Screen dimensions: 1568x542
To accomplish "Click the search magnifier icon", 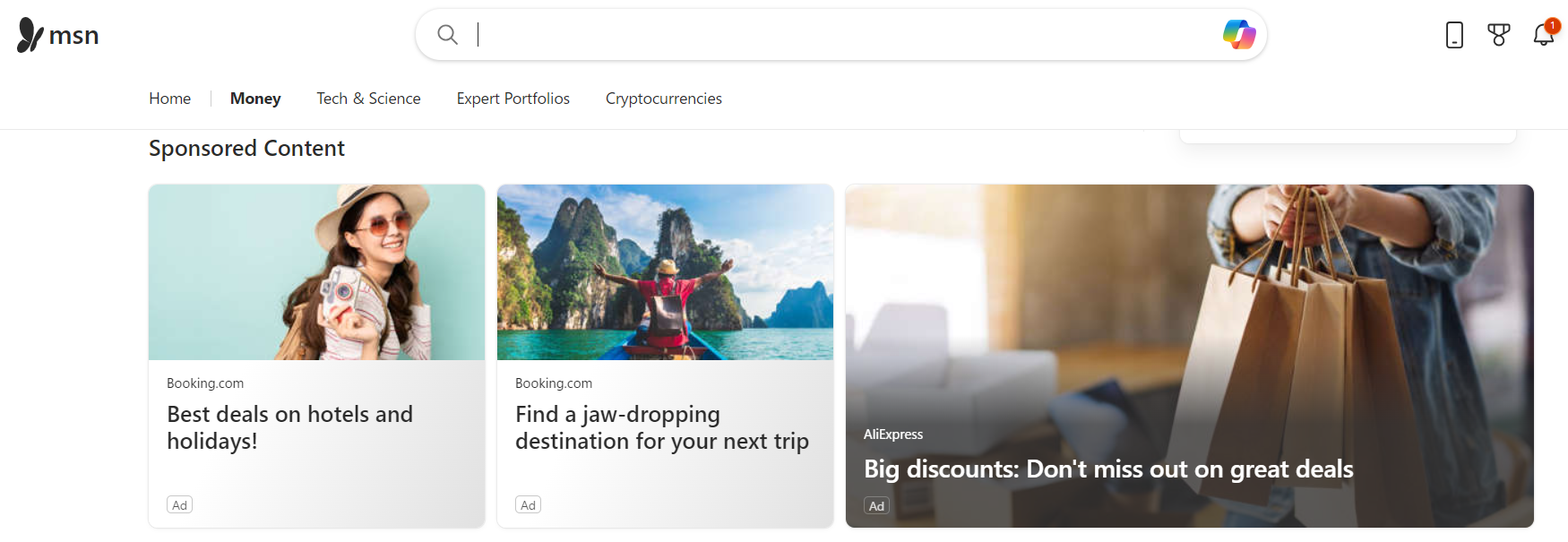I will tap(447, 35).
